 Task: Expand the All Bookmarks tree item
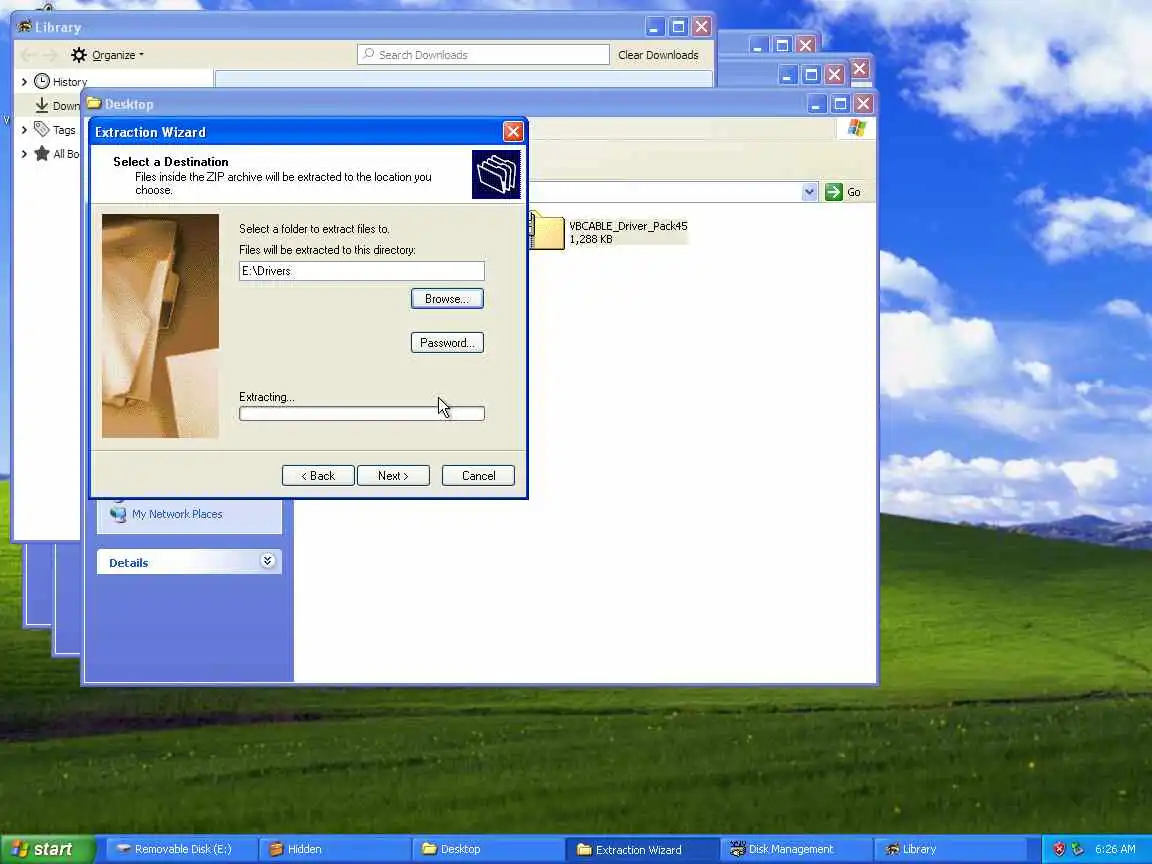tap(24, 154)
